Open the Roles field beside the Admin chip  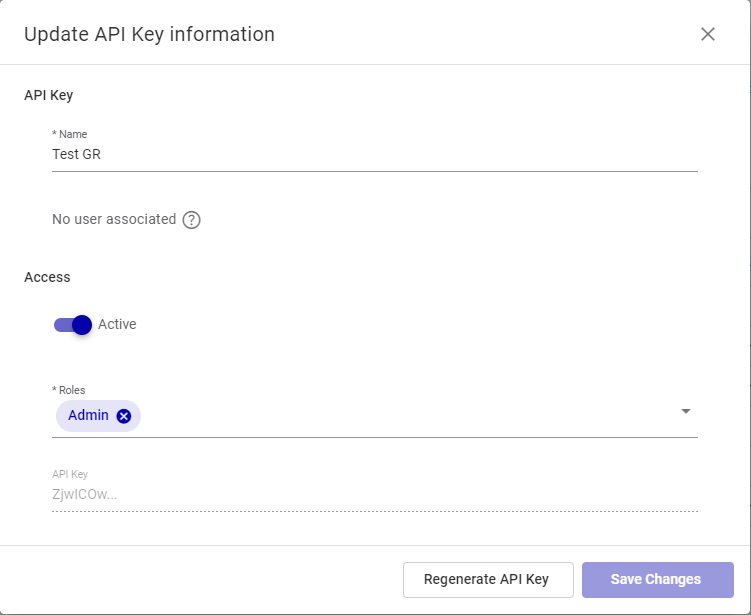400,416
